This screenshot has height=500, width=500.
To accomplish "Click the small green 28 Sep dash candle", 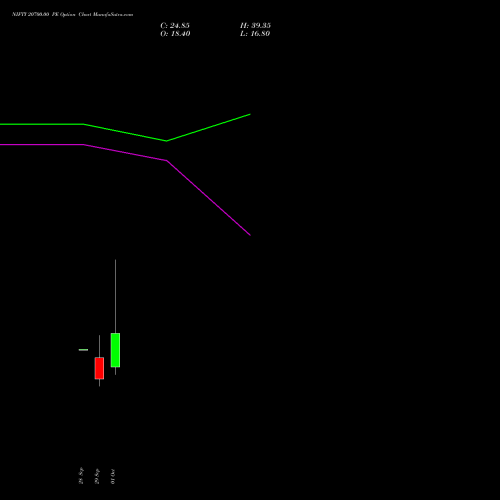I will (83, 350).
